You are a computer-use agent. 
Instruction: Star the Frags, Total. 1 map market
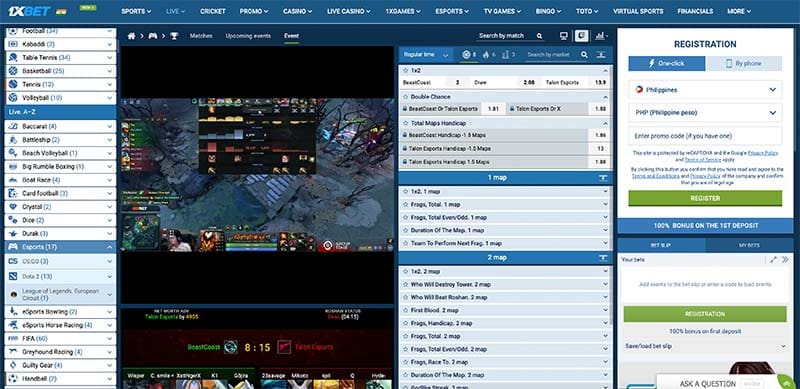tap(405, 204)
